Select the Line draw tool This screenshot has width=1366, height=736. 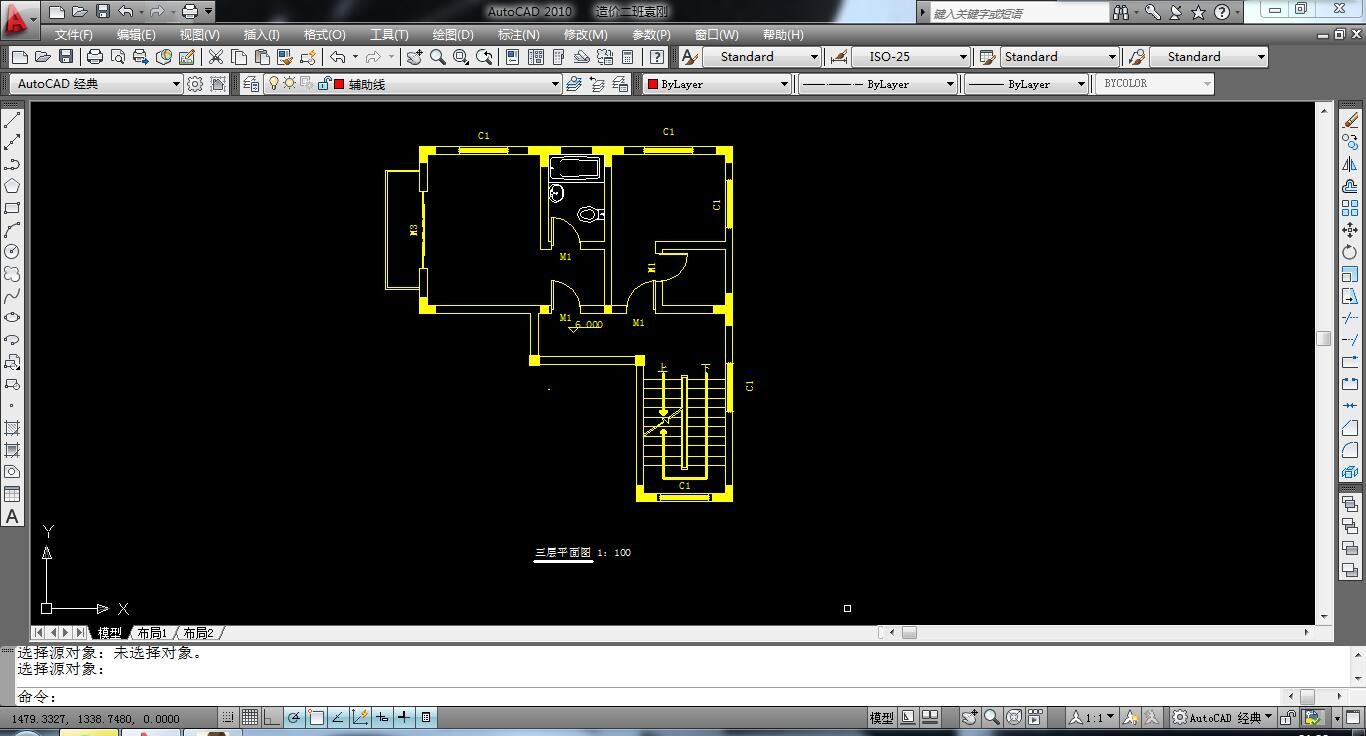(x=13, y=120)
